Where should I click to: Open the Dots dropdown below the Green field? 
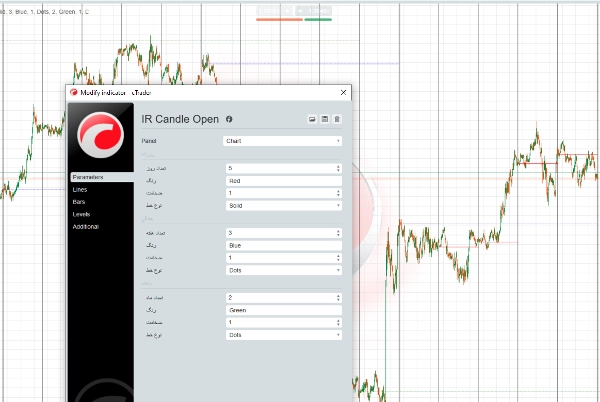coord(284,335)
